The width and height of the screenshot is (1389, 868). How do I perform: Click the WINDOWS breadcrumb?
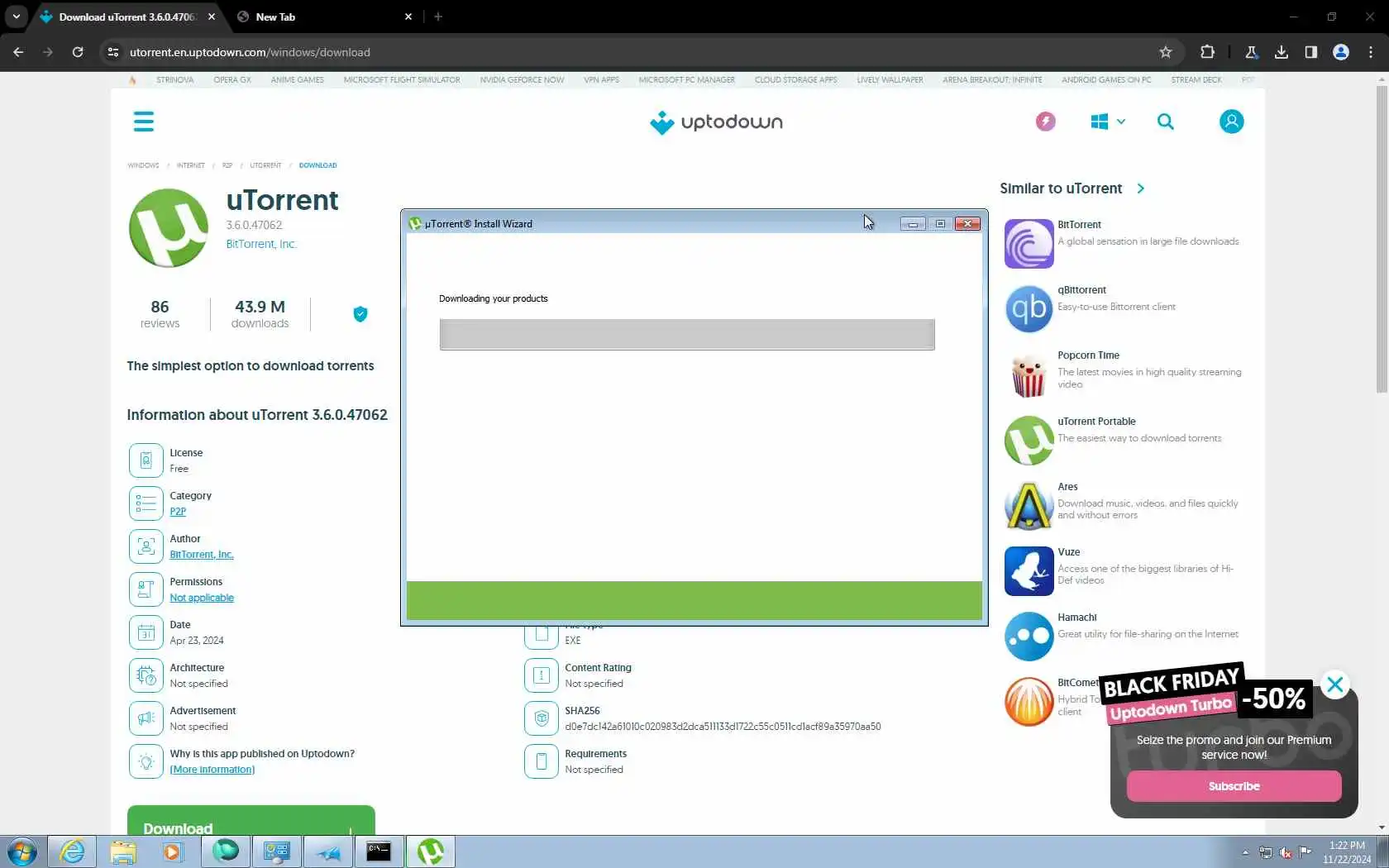tap(143, 165)
